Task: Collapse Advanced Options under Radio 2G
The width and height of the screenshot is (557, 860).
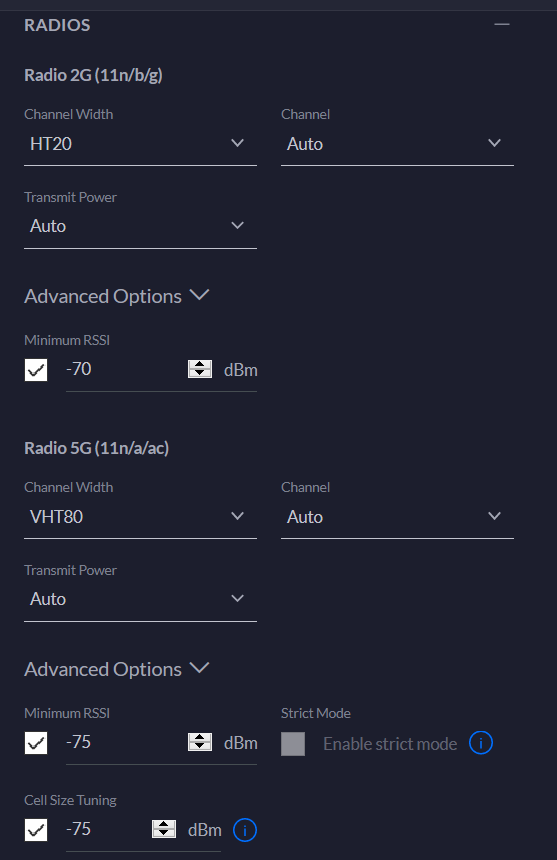Action: point(117,296)
